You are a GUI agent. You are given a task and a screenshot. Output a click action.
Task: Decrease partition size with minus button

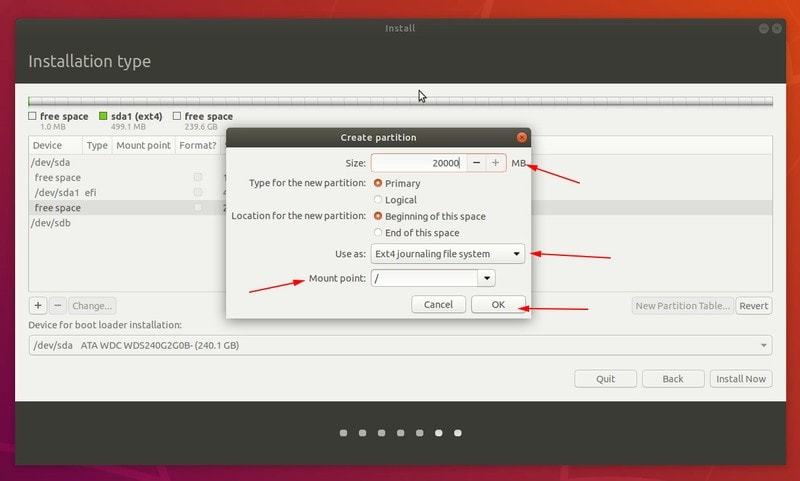tap(476, 163)
